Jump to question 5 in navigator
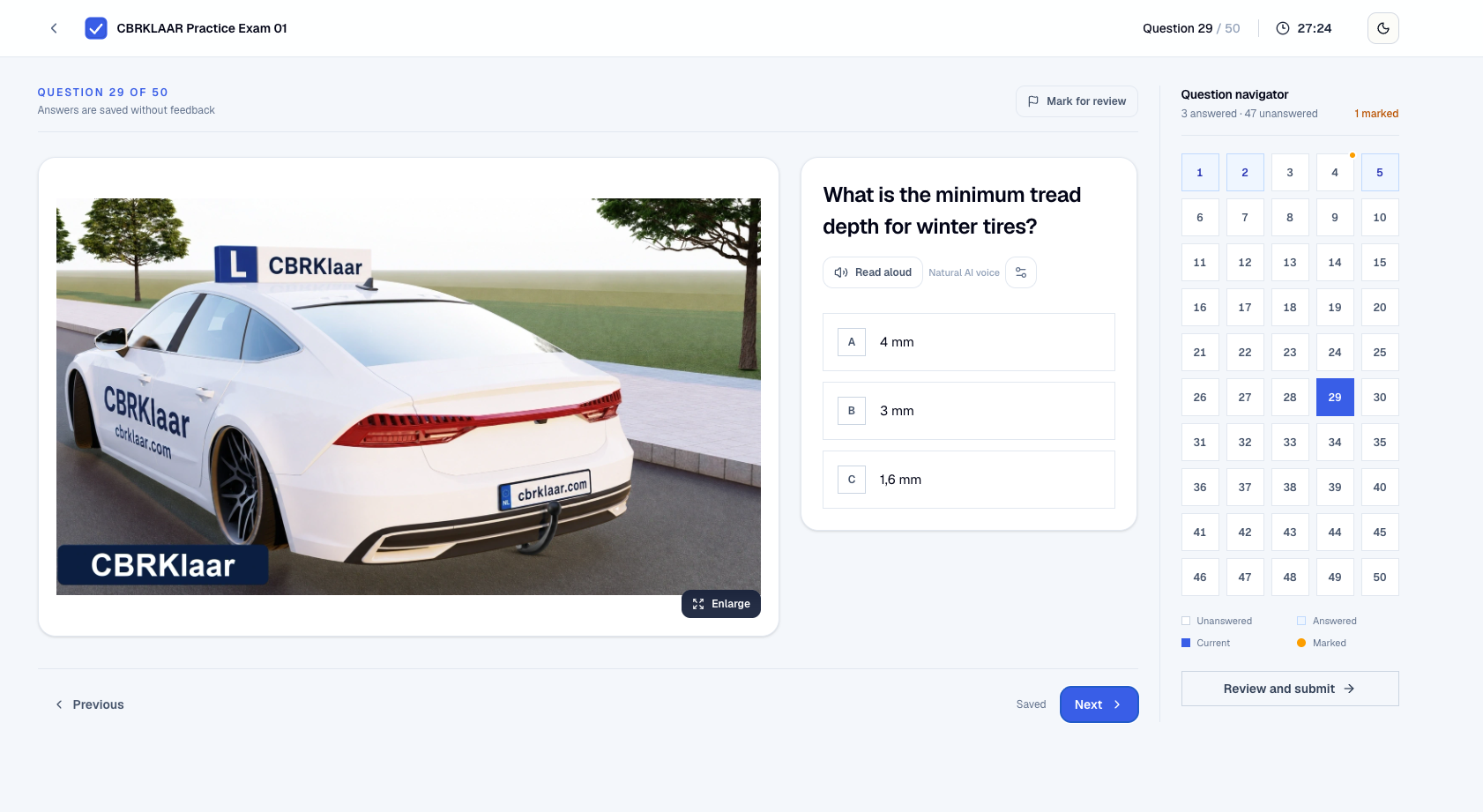 click(x=1380, y=173)
